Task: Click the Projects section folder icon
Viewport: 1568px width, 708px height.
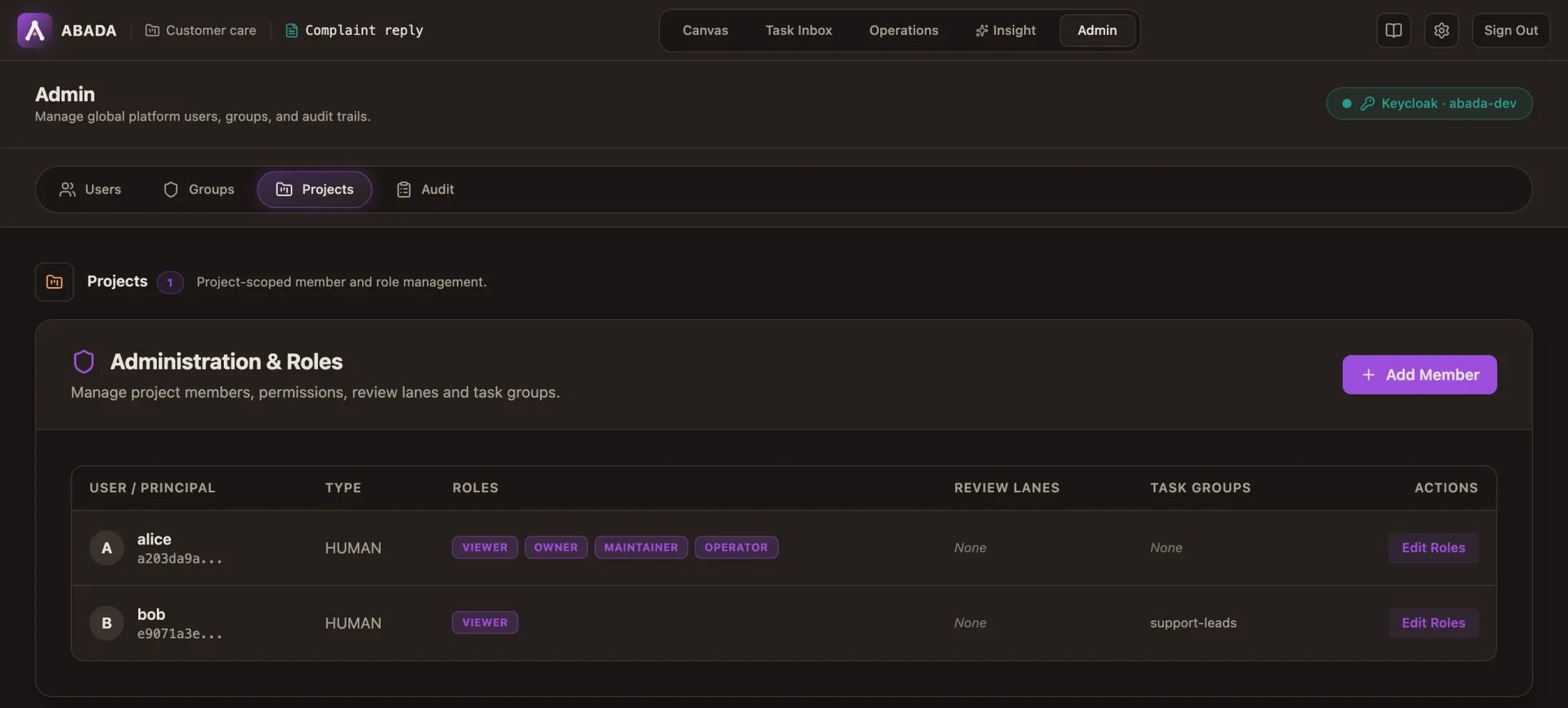Action: point(54,282)
